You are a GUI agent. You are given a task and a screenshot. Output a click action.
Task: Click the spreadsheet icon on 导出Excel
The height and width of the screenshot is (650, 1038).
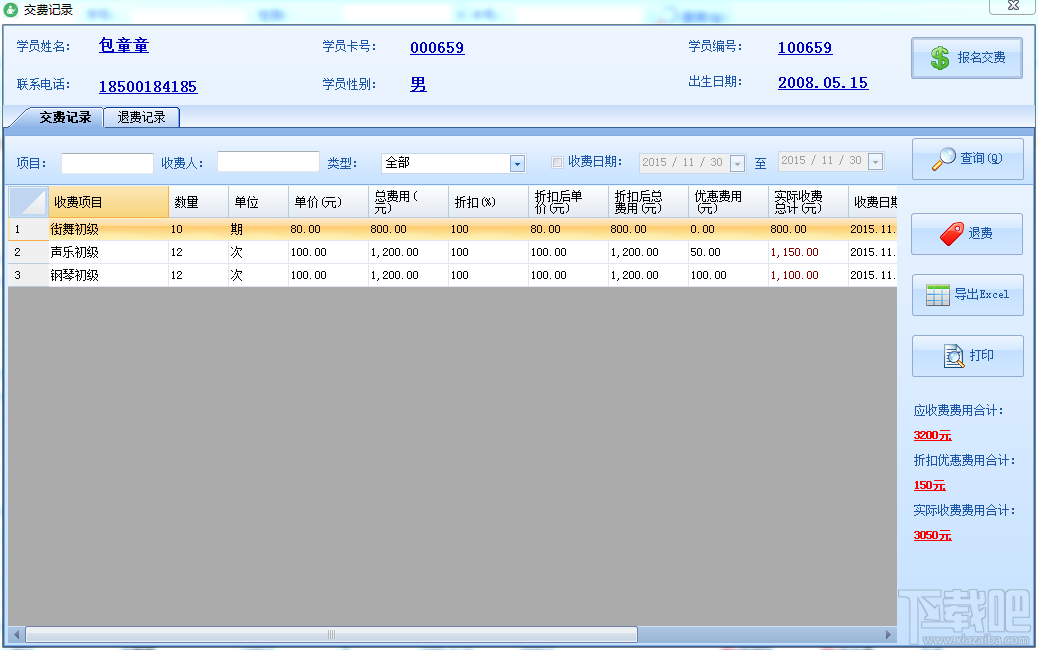tap(937, 295)
